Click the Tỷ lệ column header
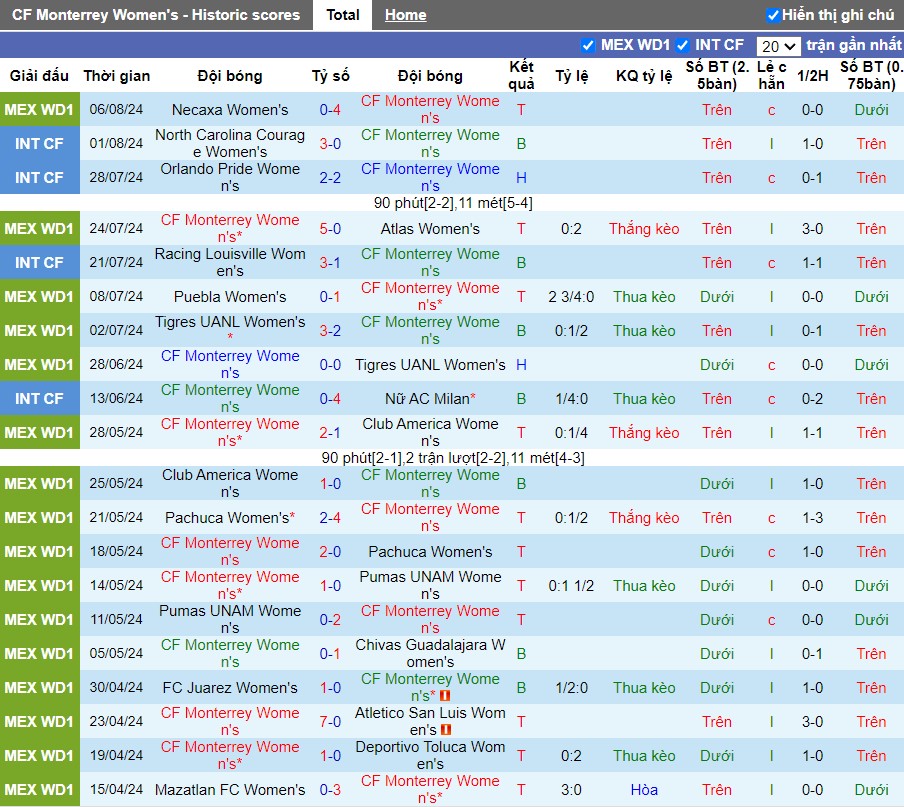The height and width of the screenshot is (807, 904). click(571, 76)
